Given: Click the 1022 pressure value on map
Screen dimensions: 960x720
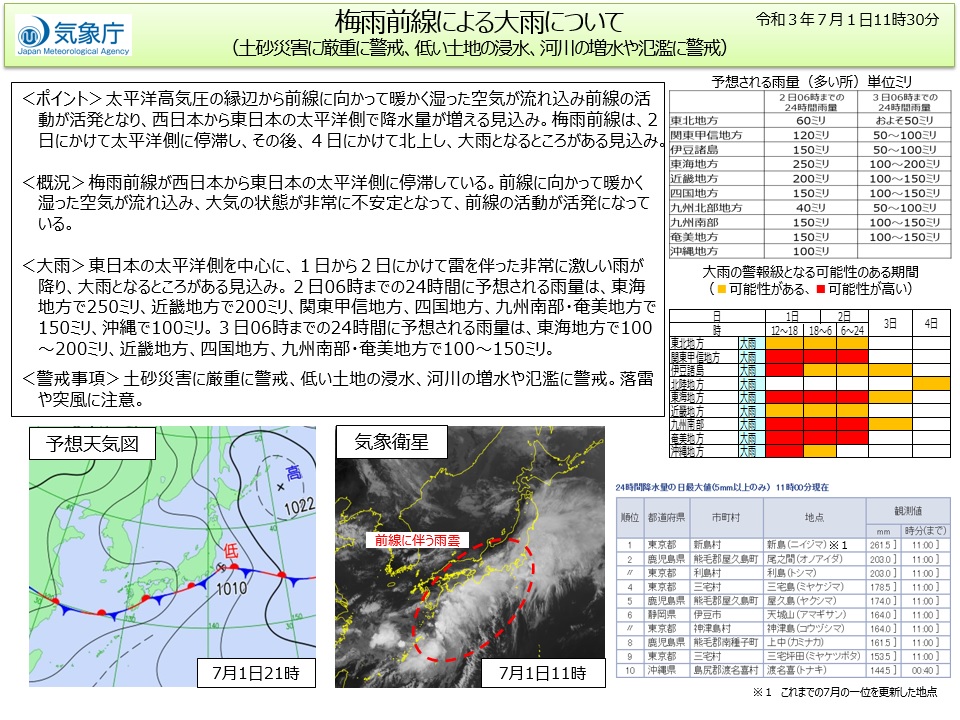Looking at the screenshot, I should 299,506.
